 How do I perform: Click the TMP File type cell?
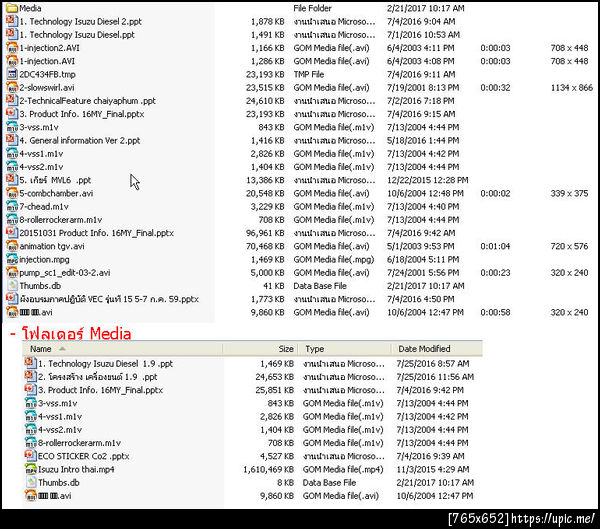tap(308, 74)
